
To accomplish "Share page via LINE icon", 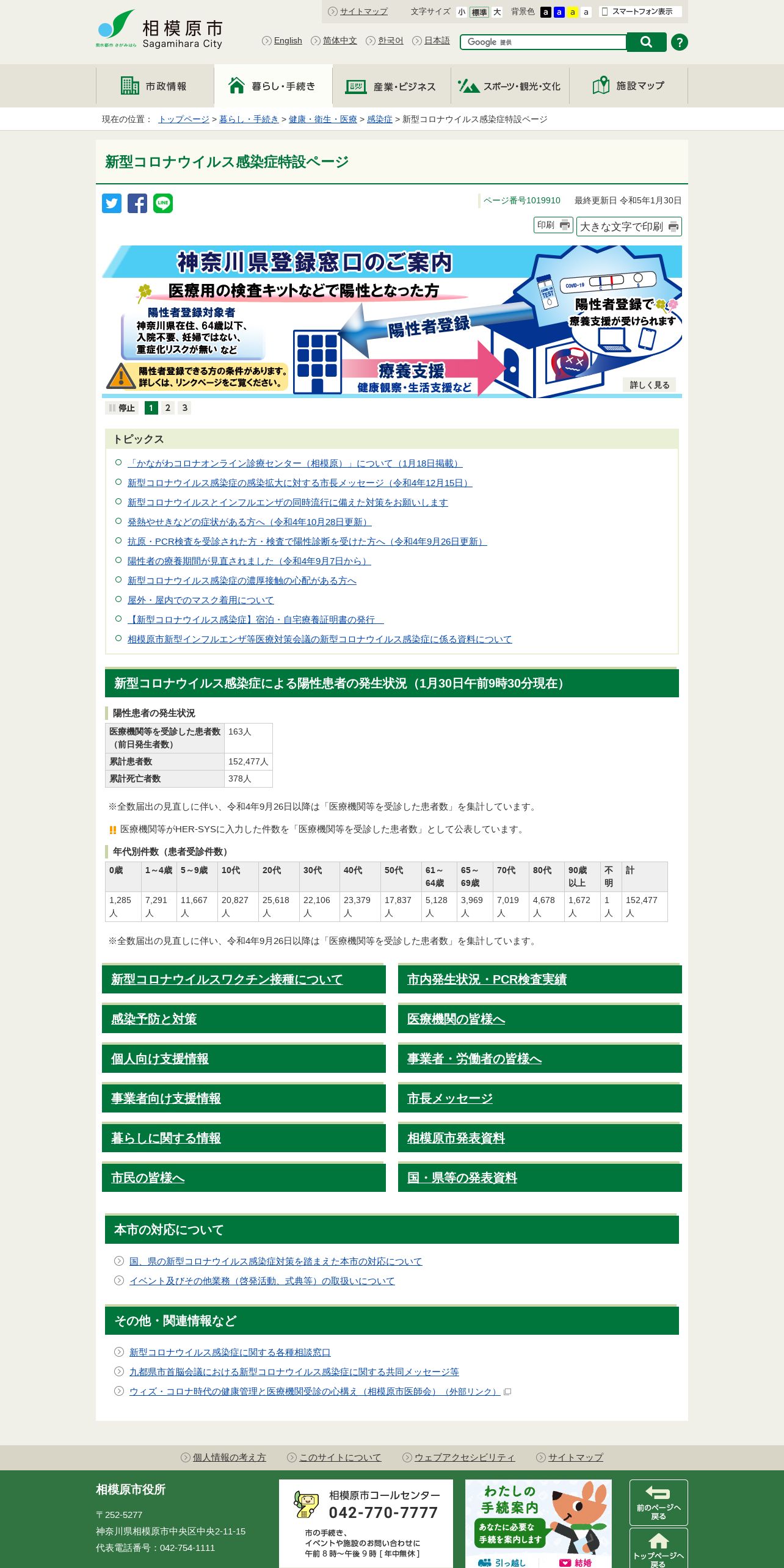I will 163,203.
